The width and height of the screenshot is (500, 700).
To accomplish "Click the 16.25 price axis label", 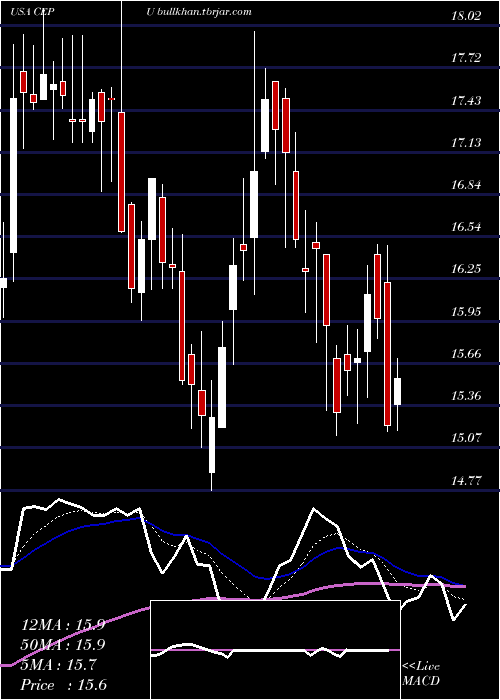I will [x=466, y=269].
